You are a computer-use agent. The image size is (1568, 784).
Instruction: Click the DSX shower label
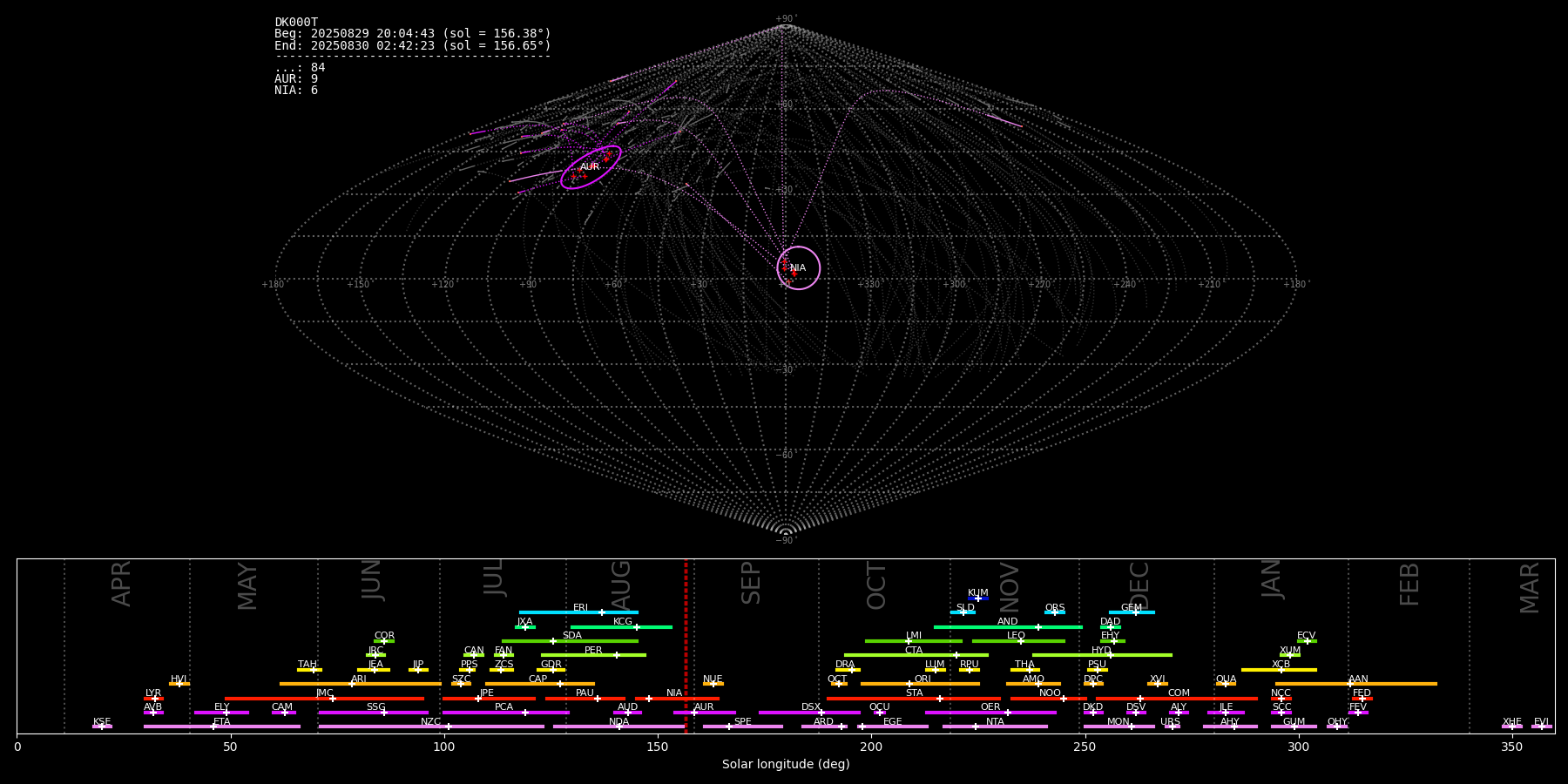[x=811, y=707]
